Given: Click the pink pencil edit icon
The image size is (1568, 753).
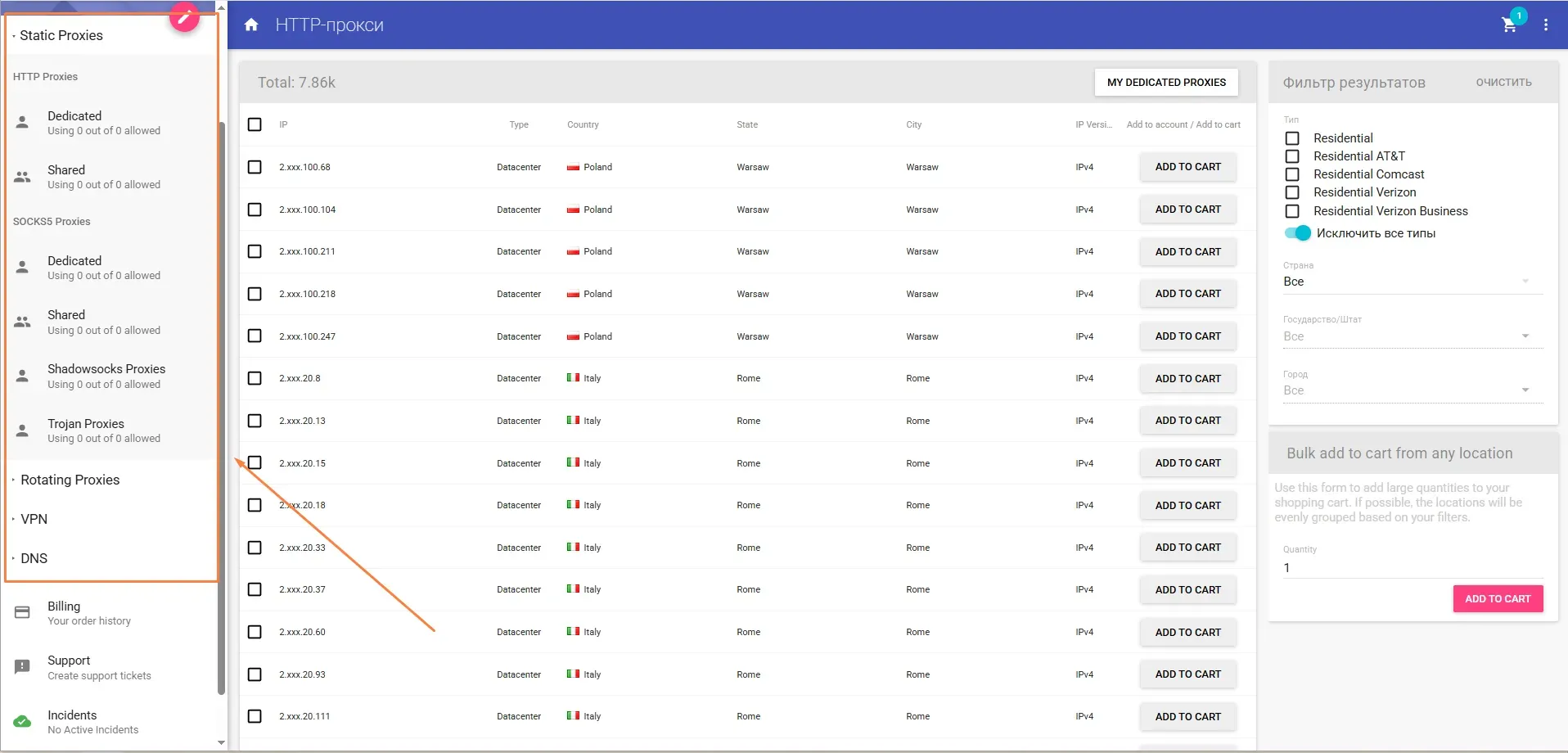Looking at the screenshot, I should click(183, 17).
